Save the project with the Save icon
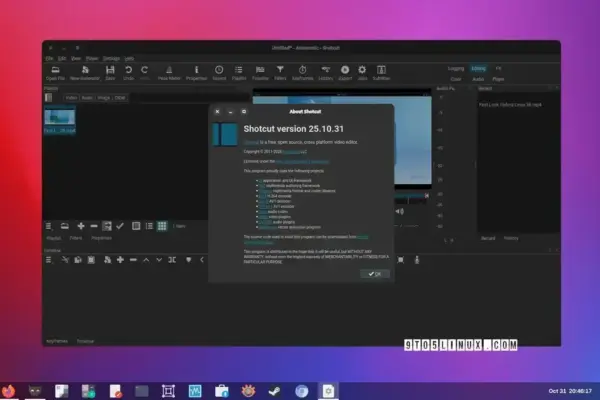 (110, 73)
